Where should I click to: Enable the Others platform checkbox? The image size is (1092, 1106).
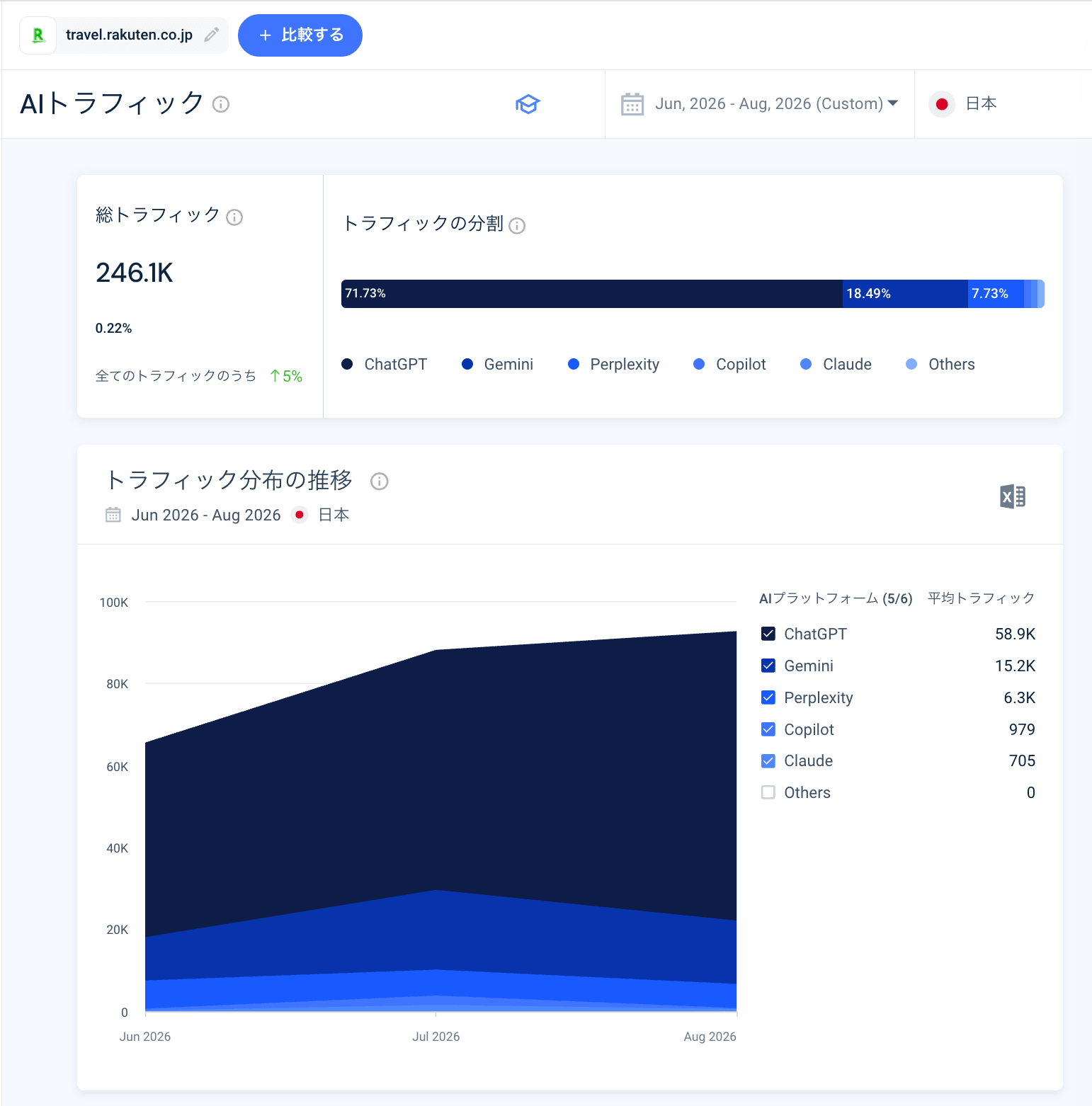[768, 792]
